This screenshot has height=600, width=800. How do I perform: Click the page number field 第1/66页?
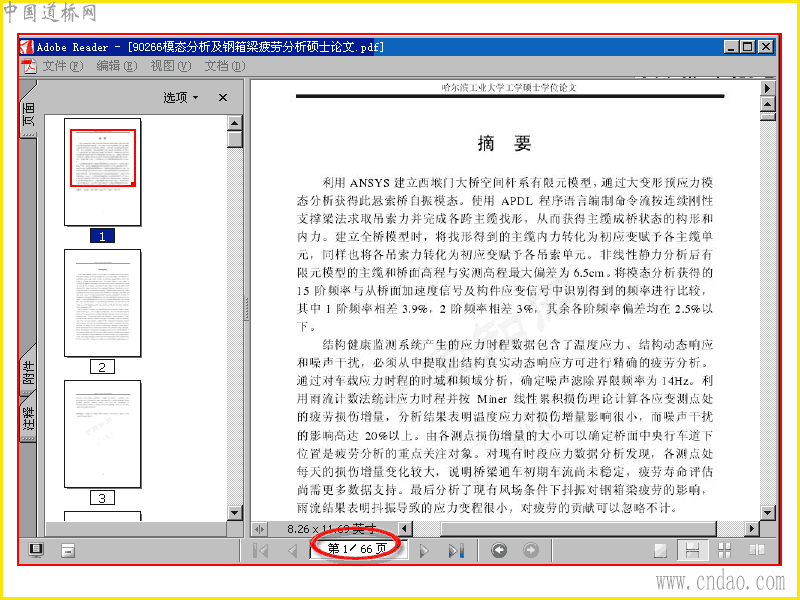pyautogui.click(x=358, y=549)
